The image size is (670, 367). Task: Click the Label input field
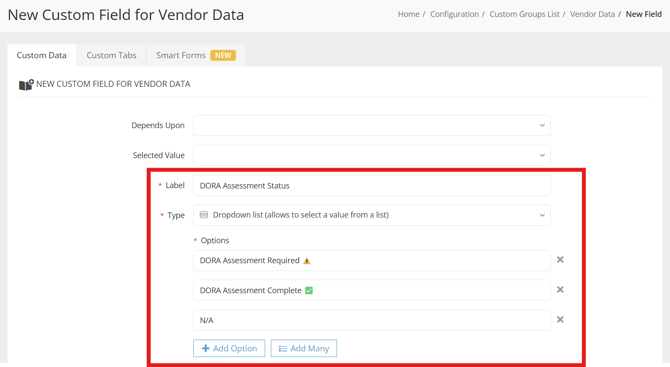(x=372, y=185)
